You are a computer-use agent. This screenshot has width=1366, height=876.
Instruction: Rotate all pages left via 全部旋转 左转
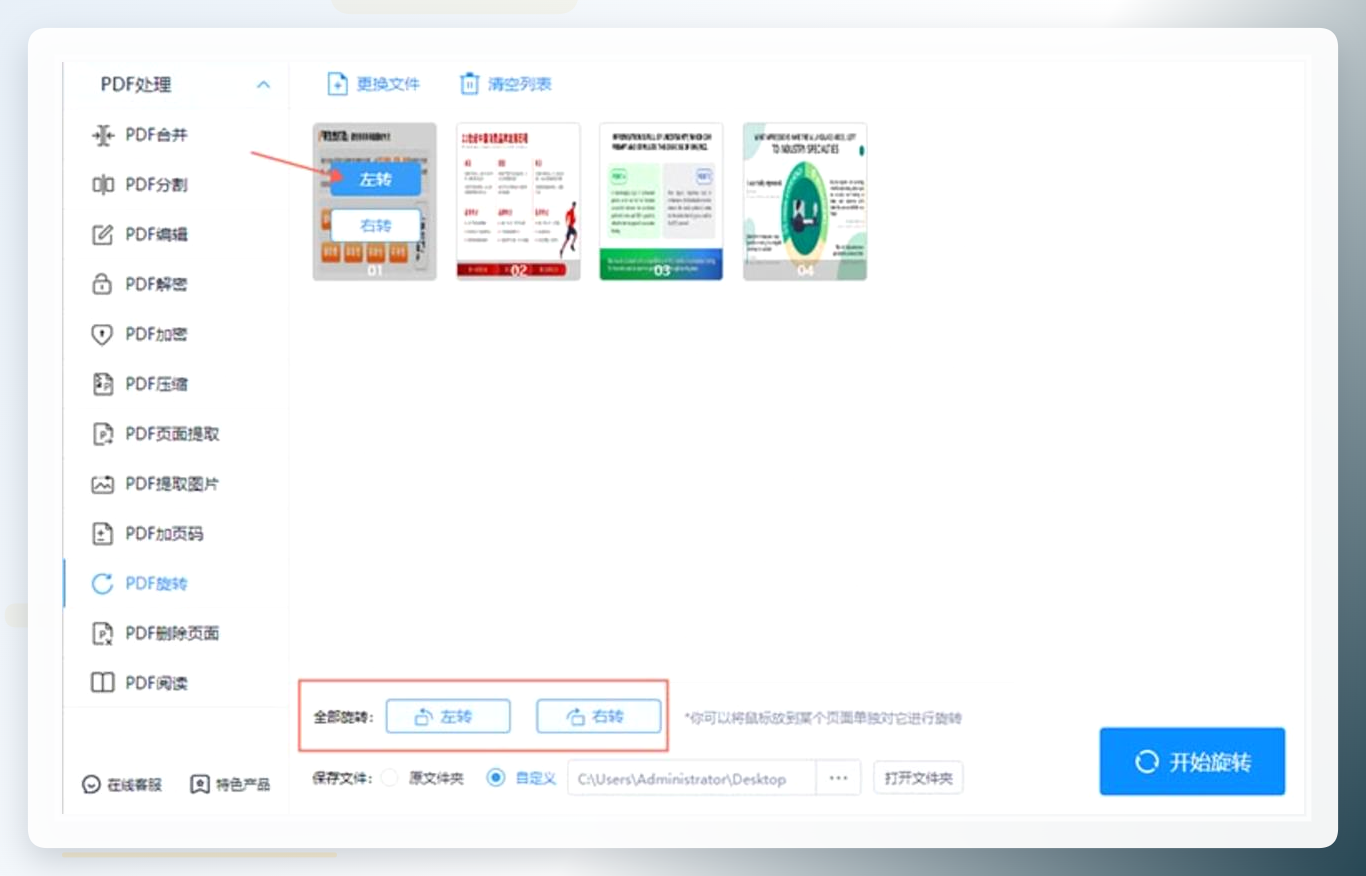point(448,716)
